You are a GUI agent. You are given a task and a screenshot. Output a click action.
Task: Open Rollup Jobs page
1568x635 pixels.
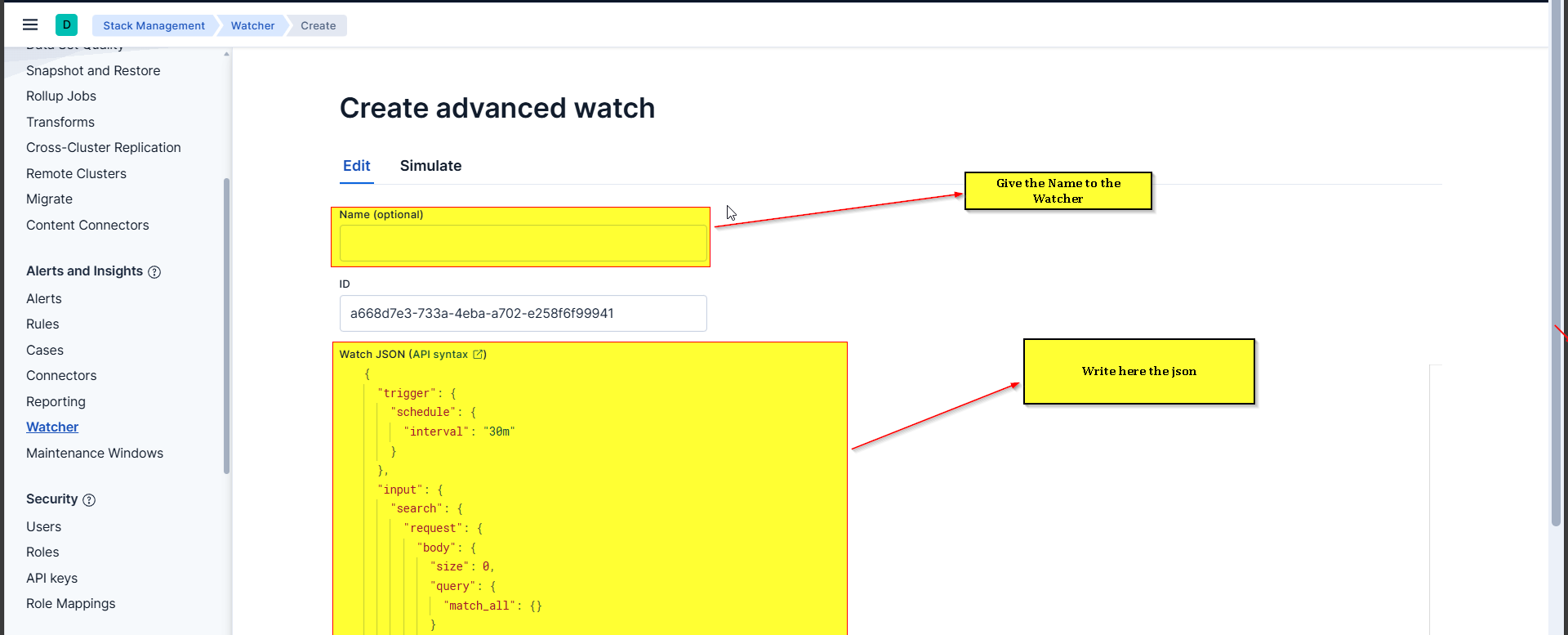click(61, 96)
